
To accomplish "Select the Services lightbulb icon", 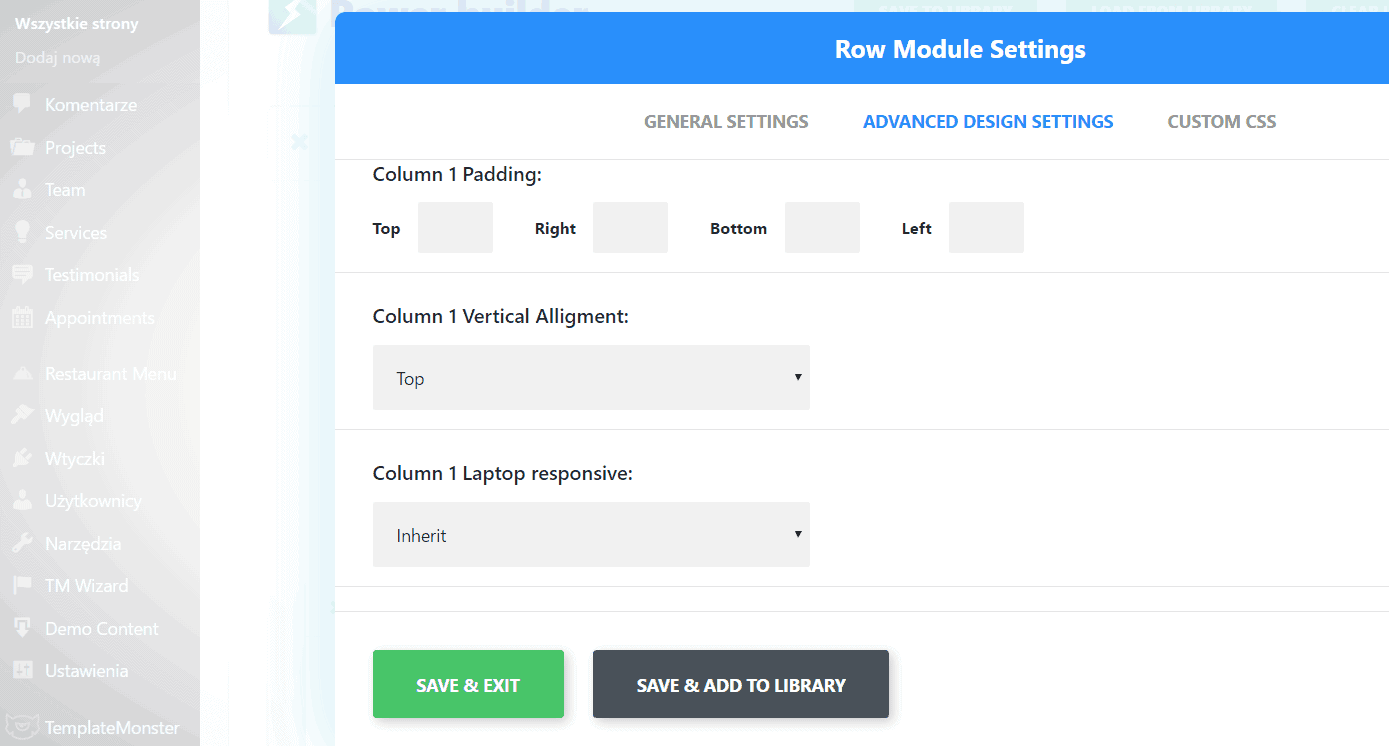I will click(22, 232).
